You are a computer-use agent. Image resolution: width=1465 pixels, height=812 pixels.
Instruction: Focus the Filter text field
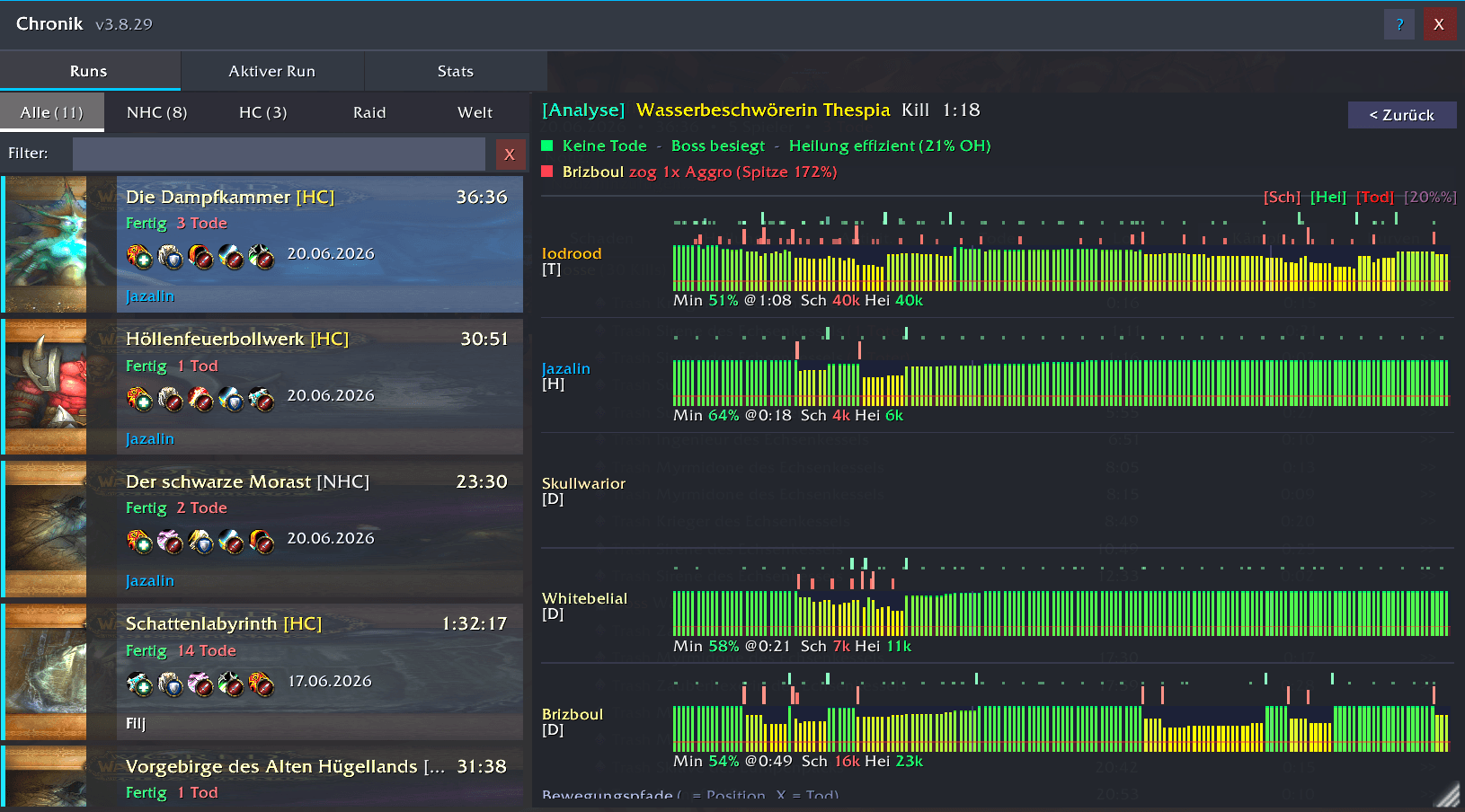pyautogui.click(x=279, y=154)
